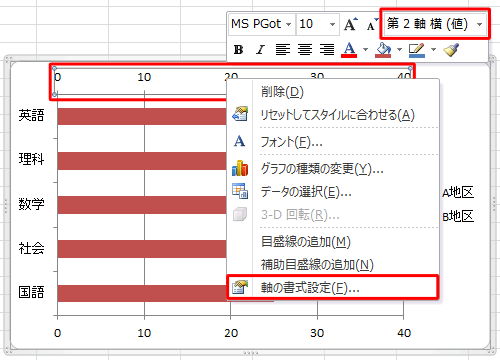
Task: Click bottom axis value 10
Action: [144, 333]
